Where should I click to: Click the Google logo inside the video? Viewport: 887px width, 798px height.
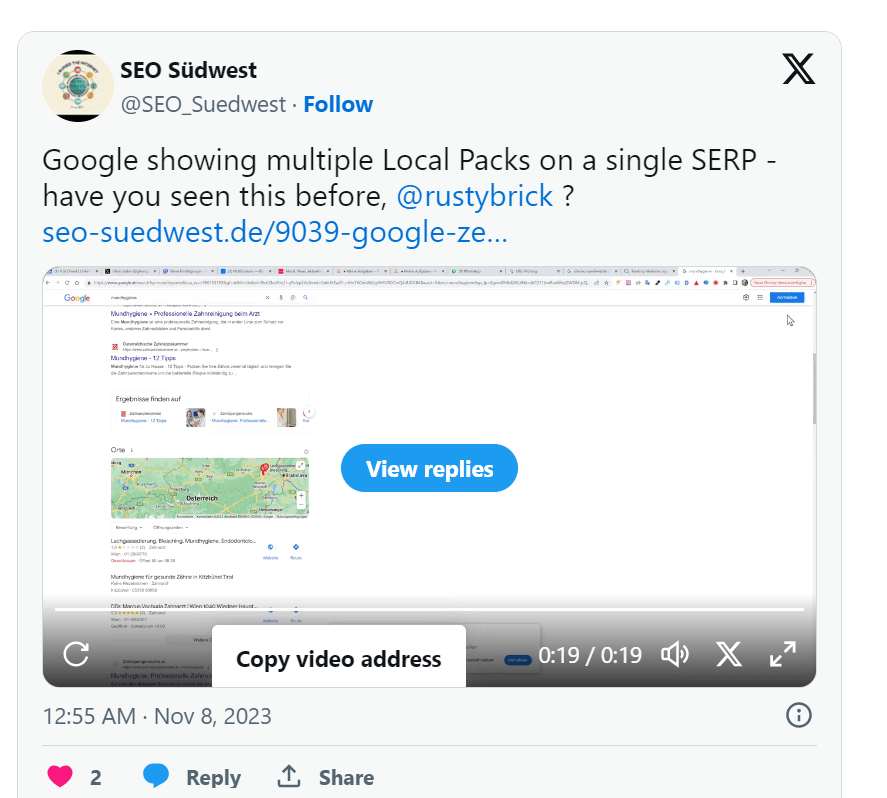click(x=77, y=298)
